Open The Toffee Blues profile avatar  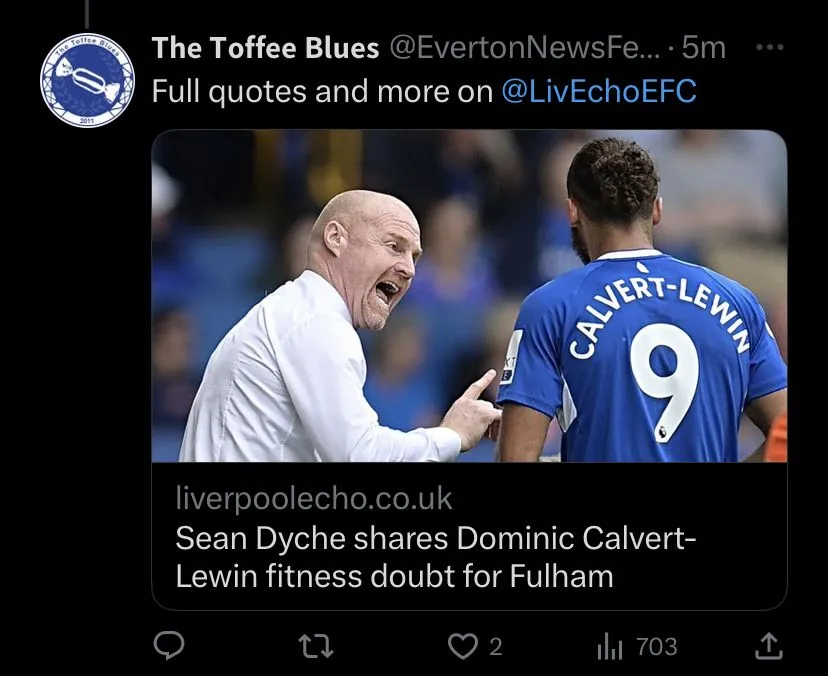87,79
